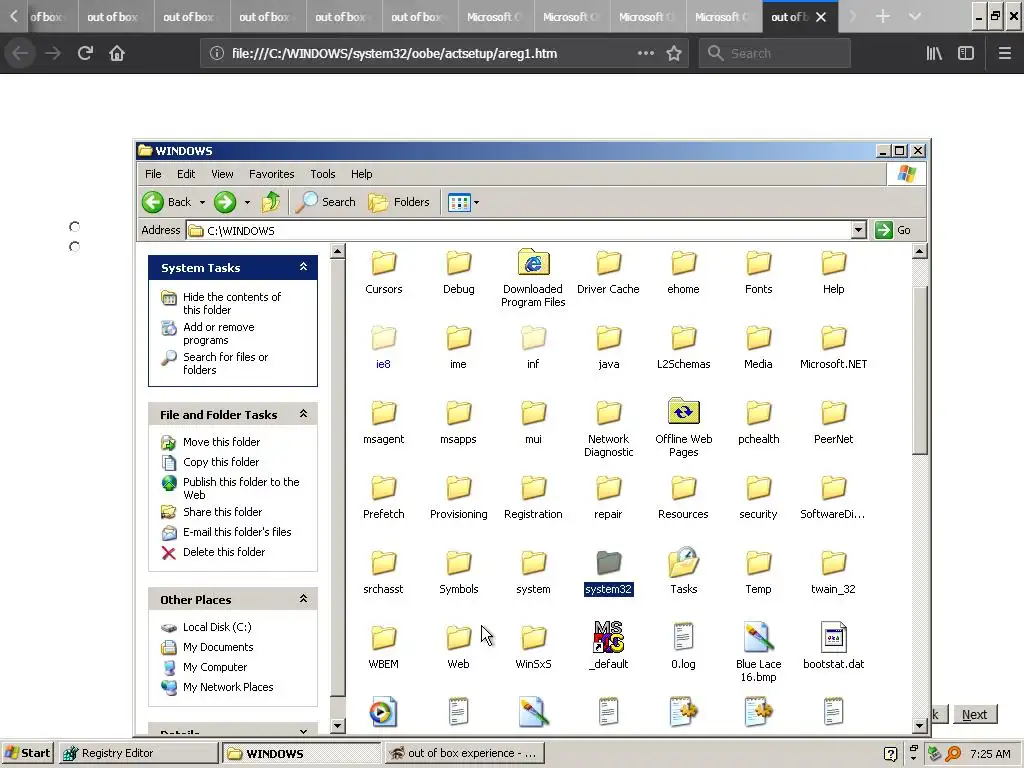Collapse File and Folder Tasks panel
This screenshot has height=768, width=1024.
pyautogui.click(x=303, y=414)
